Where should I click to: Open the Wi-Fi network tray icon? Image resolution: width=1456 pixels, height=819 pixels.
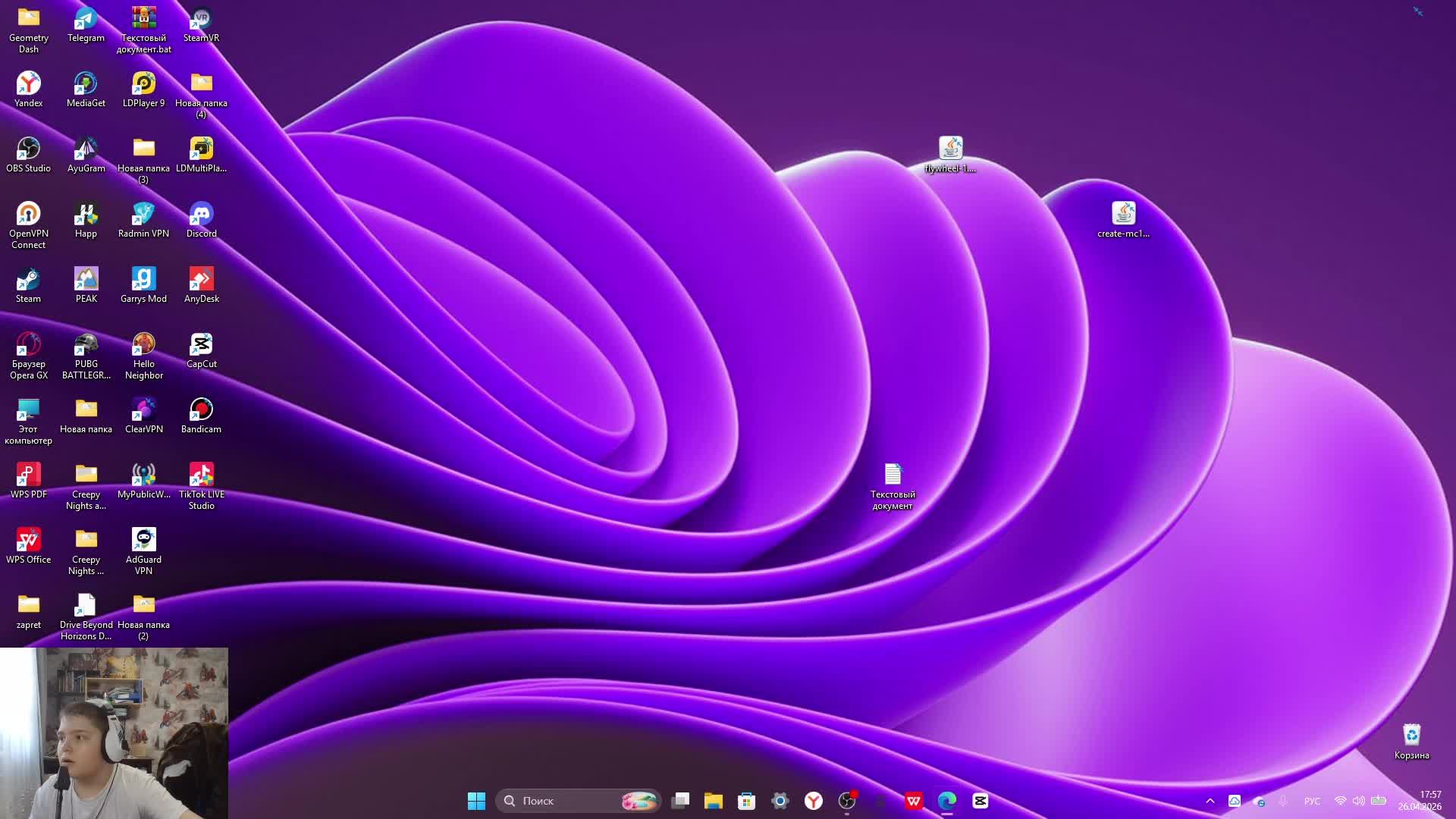point(1340,801)
